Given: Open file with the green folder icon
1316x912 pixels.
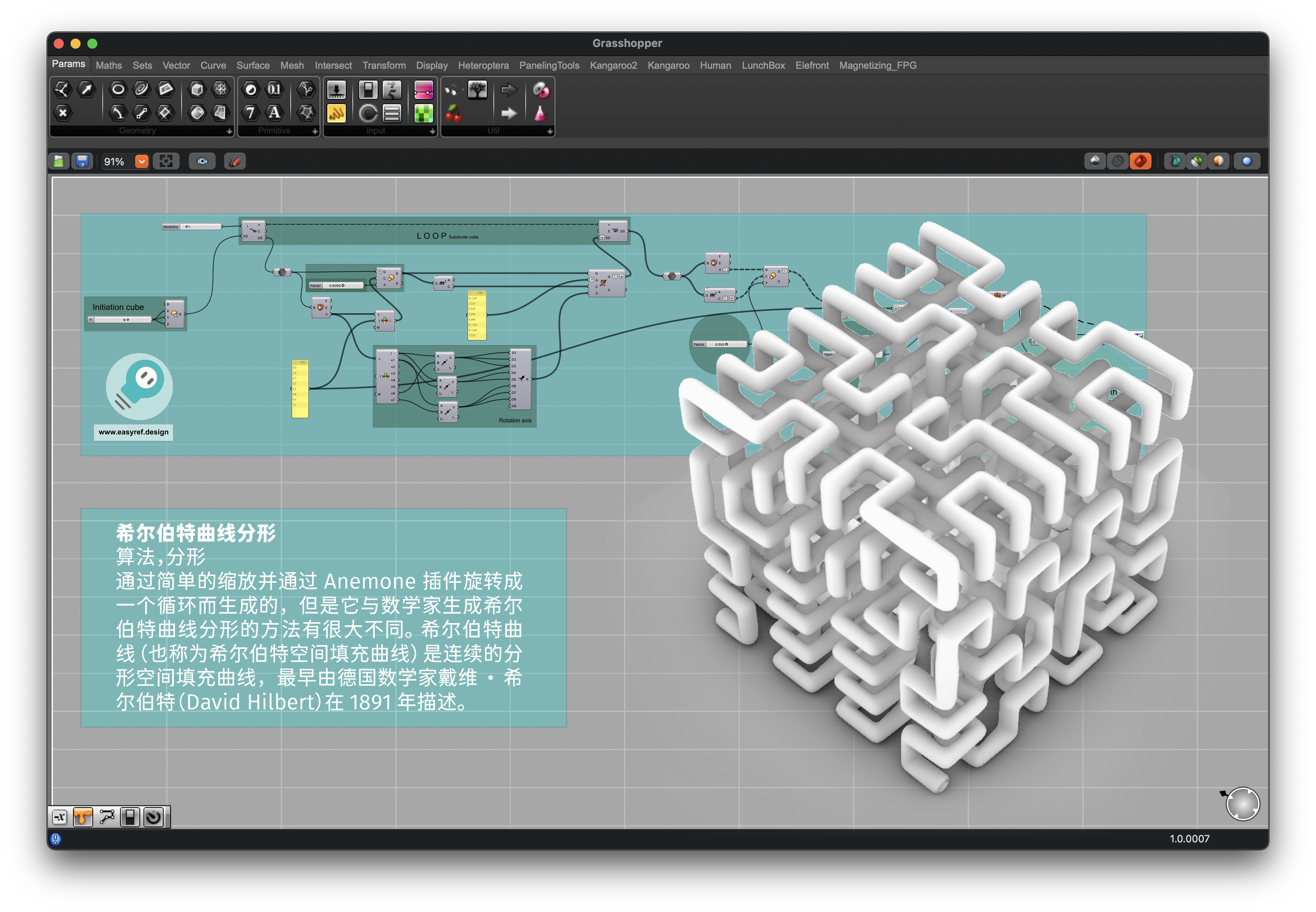Looking at the screenshot, I should (x=59, y=162).
